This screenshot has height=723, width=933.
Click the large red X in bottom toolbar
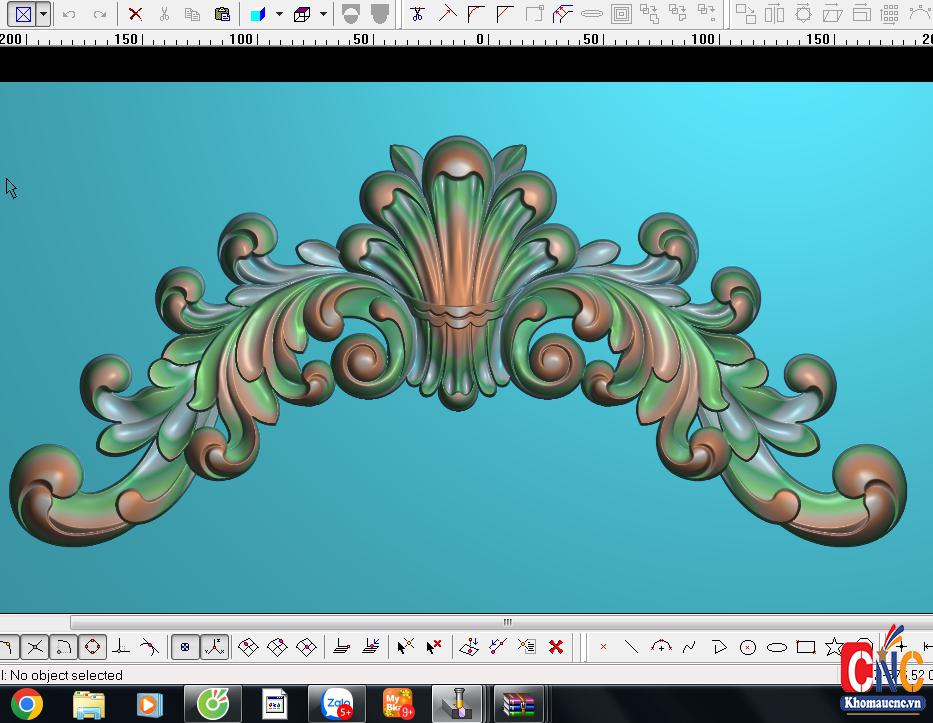click(556, 647)
